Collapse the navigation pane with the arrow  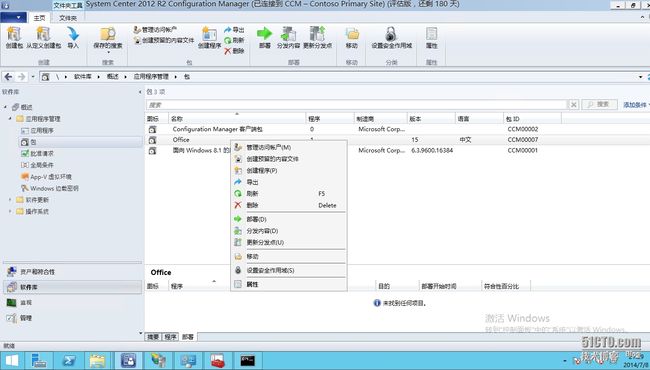click(x=140, y=92)
